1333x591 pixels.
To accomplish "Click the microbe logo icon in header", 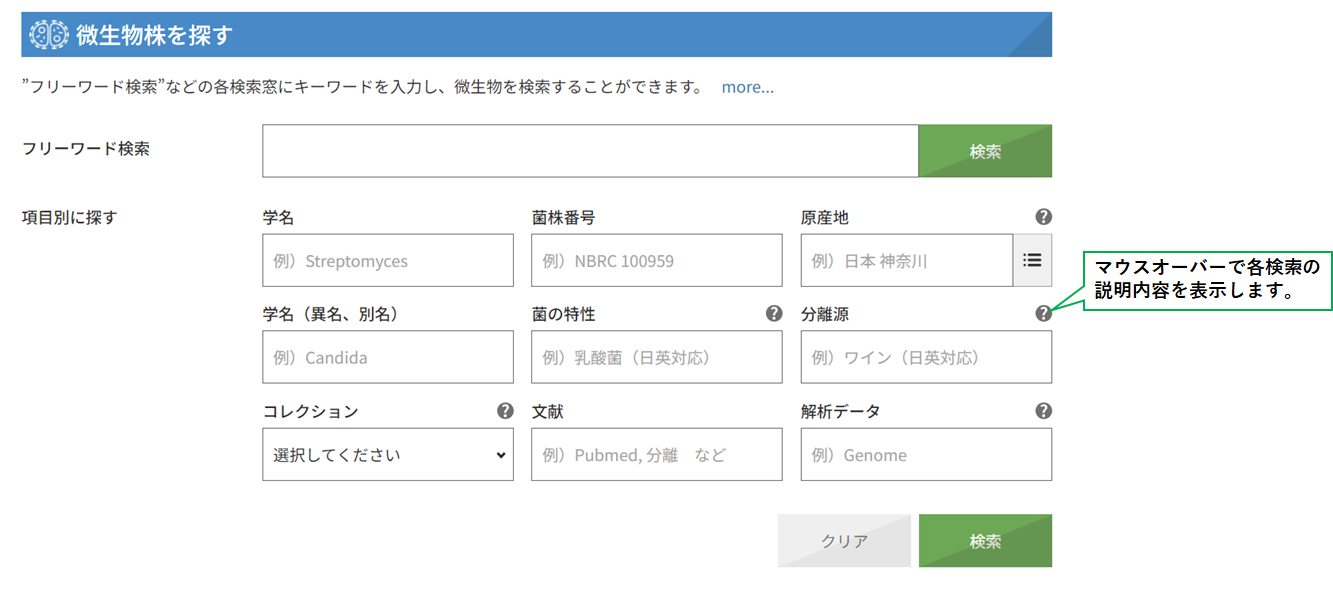I will click(49, 35).
